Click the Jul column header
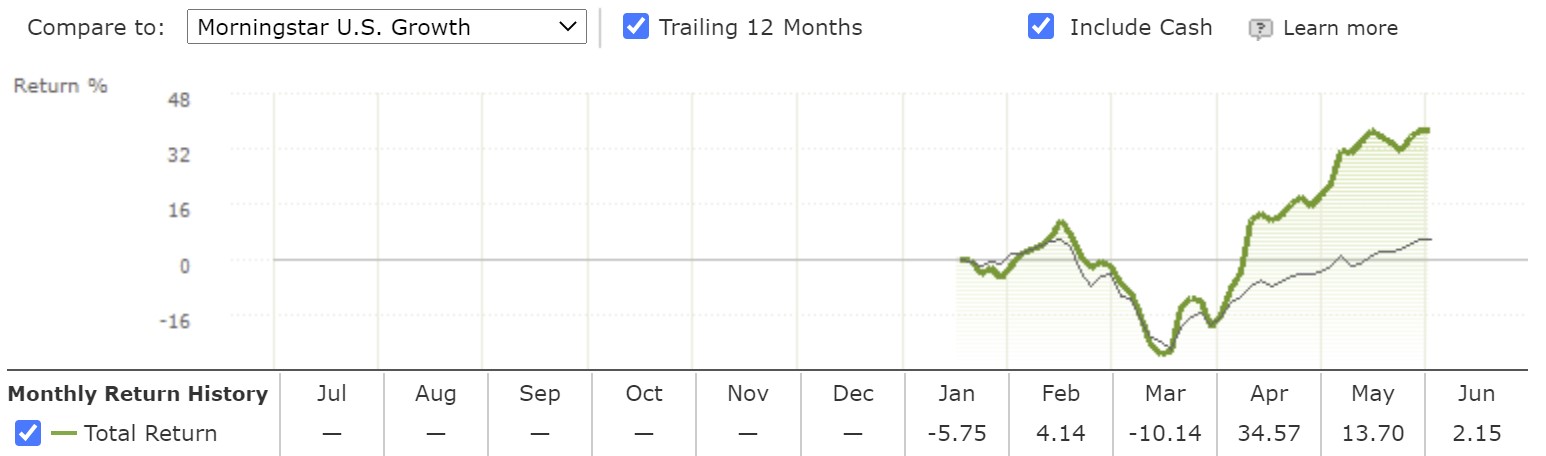The image size is (1546, 456). pos(331,394)
